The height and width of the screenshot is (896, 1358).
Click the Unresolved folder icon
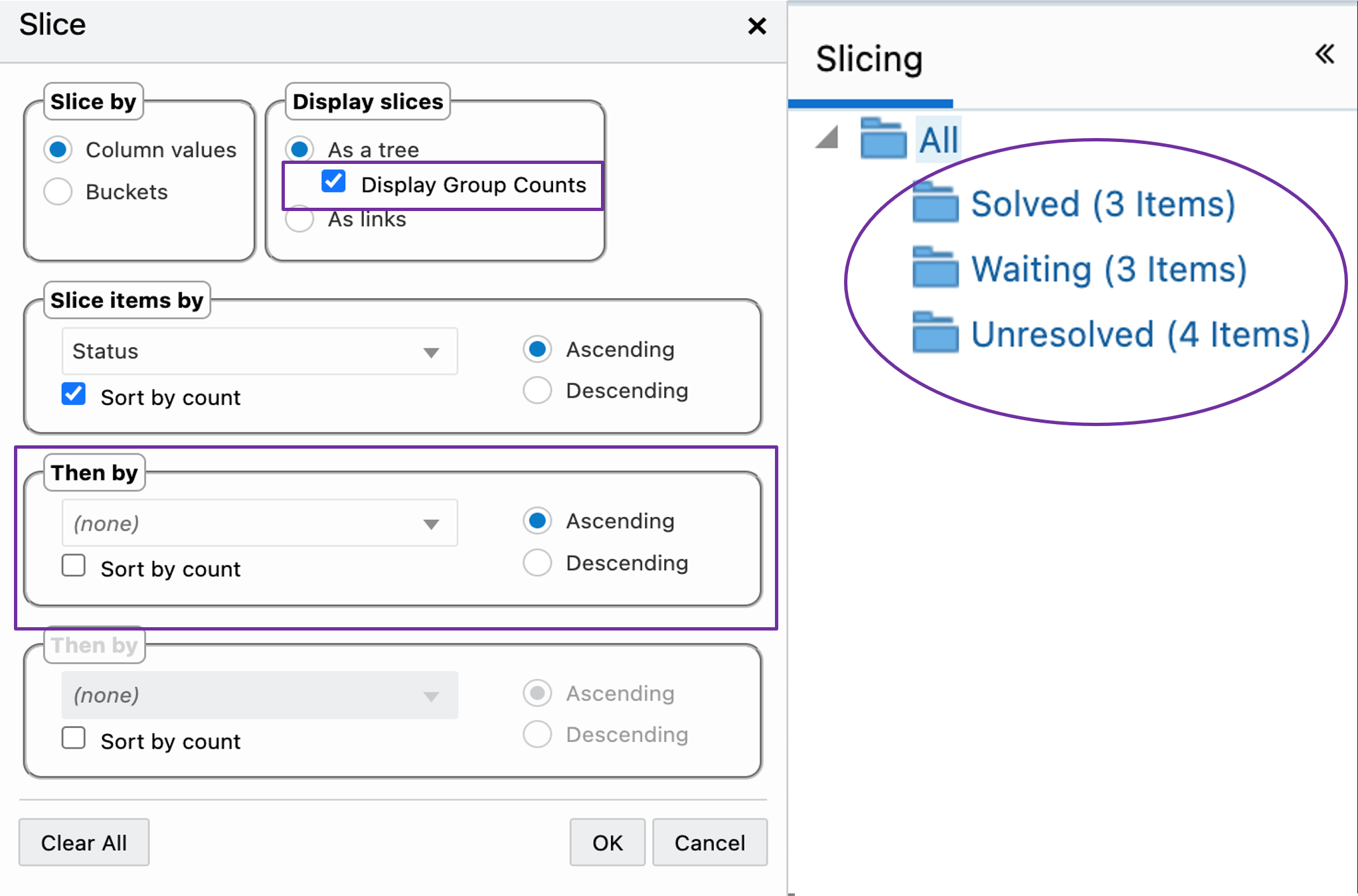[935, 333]
